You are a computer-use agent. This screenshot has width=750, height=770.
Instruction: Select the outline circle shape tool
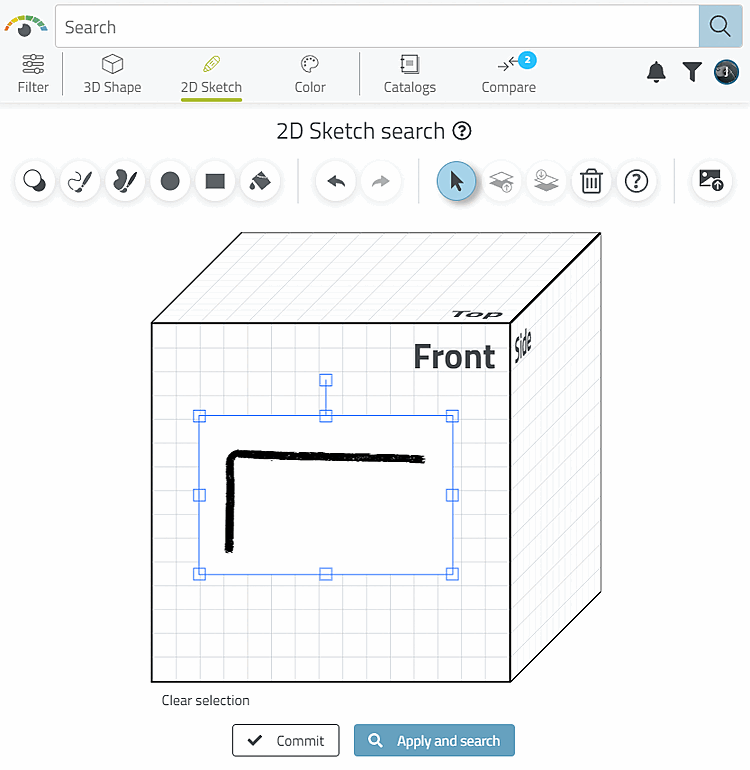(x=35, y=181)
